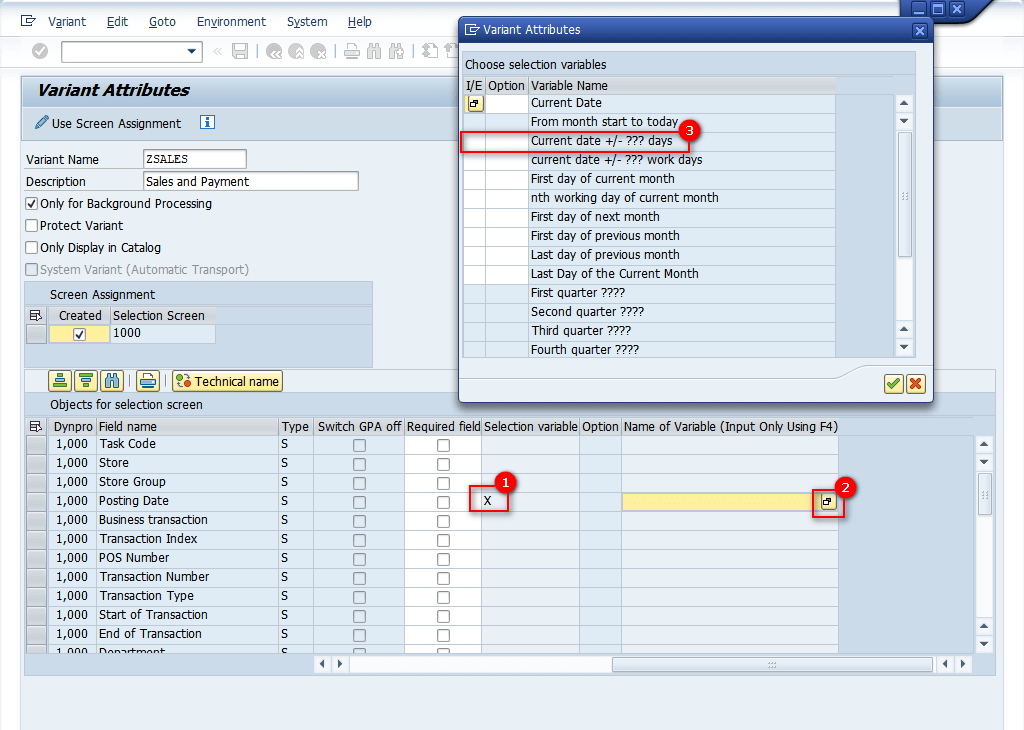Viewport: 1024px width, 730px height.
Task: Click the sort ascending toolbar icon
Action: (61, 381)
